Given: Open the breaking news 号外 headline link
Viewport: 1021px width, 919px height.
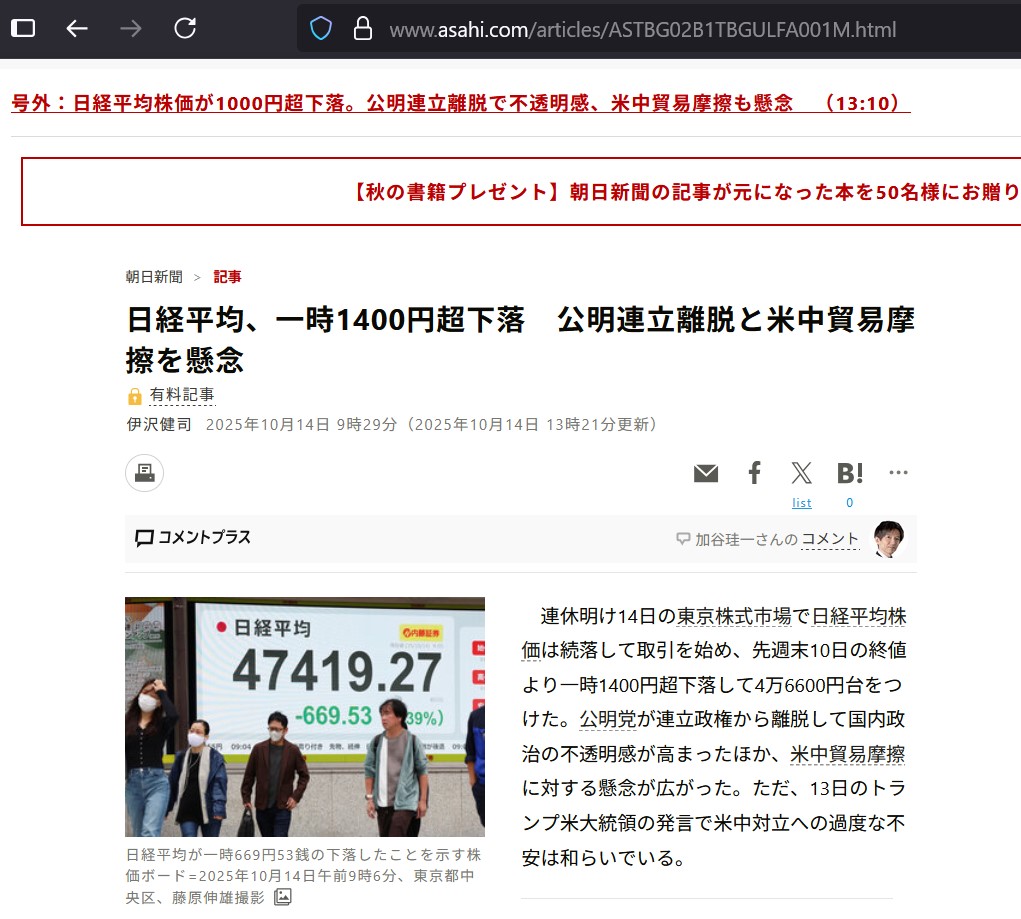Looking at the screenshot, I should point(460,103).
